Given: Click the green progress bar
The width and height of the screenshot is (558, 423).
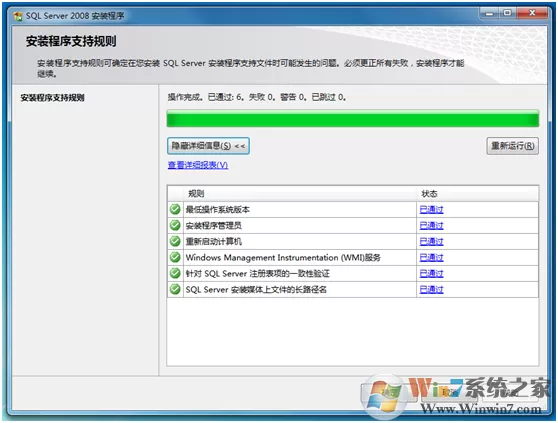Looking at the screenshot, I should click(353, 118).
